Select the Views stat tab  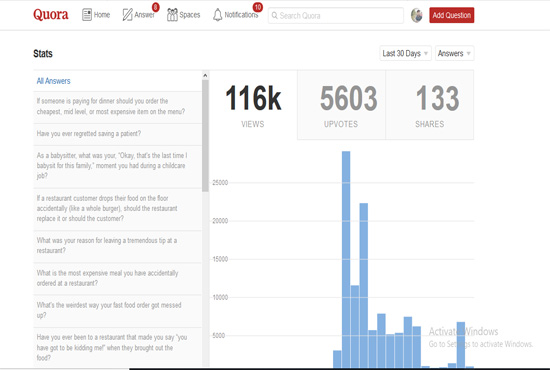click(x=253, y=105)
